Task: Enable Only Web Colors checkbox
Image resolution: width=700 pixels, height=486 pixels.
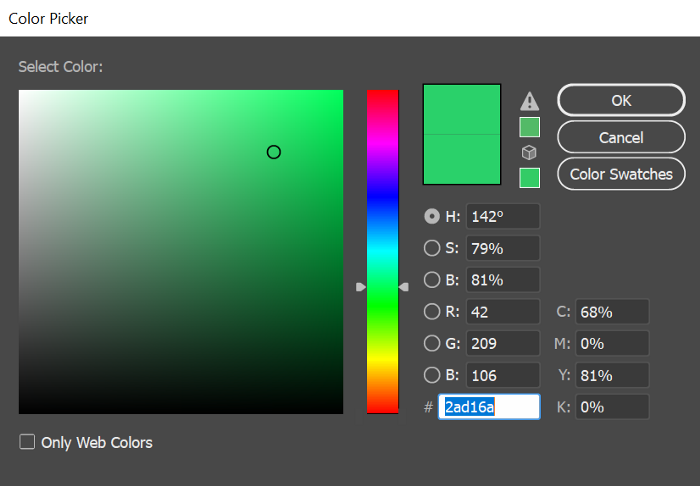Action: [27, 442]
